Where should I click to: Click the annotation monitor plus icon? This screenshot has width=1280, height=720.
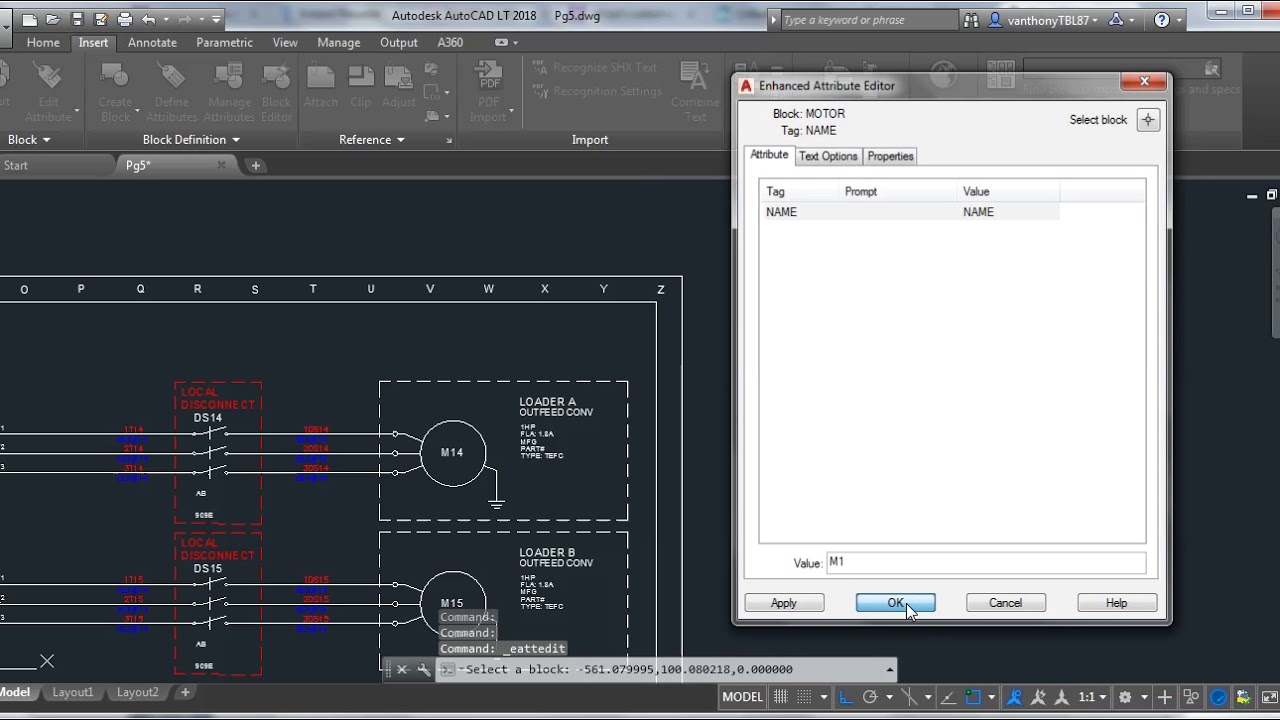click(1164, 697)
